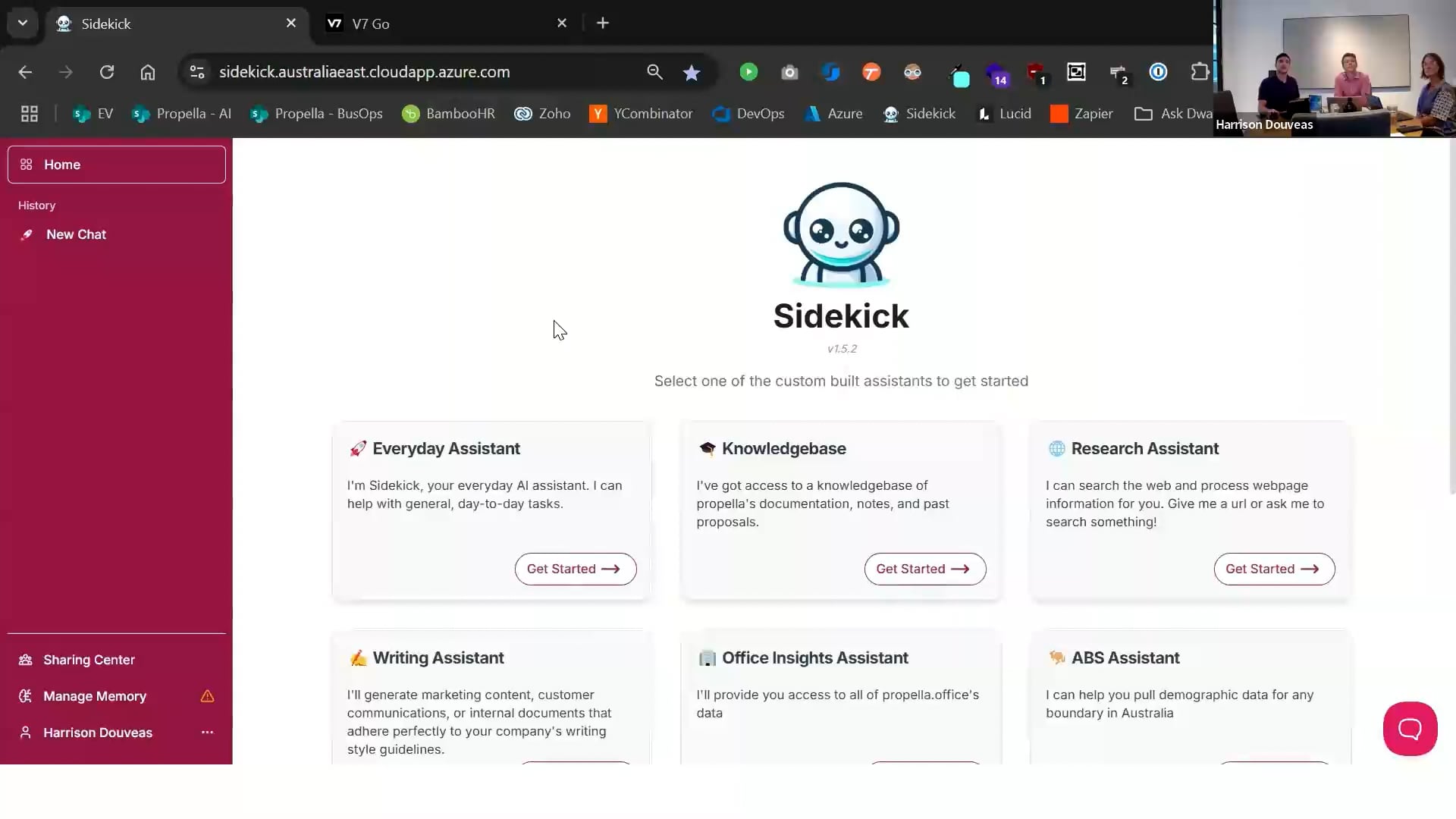Open the BambooHR bookmark
The height and width of the screenshot is (819, 1456).
(x=447, y=113)
